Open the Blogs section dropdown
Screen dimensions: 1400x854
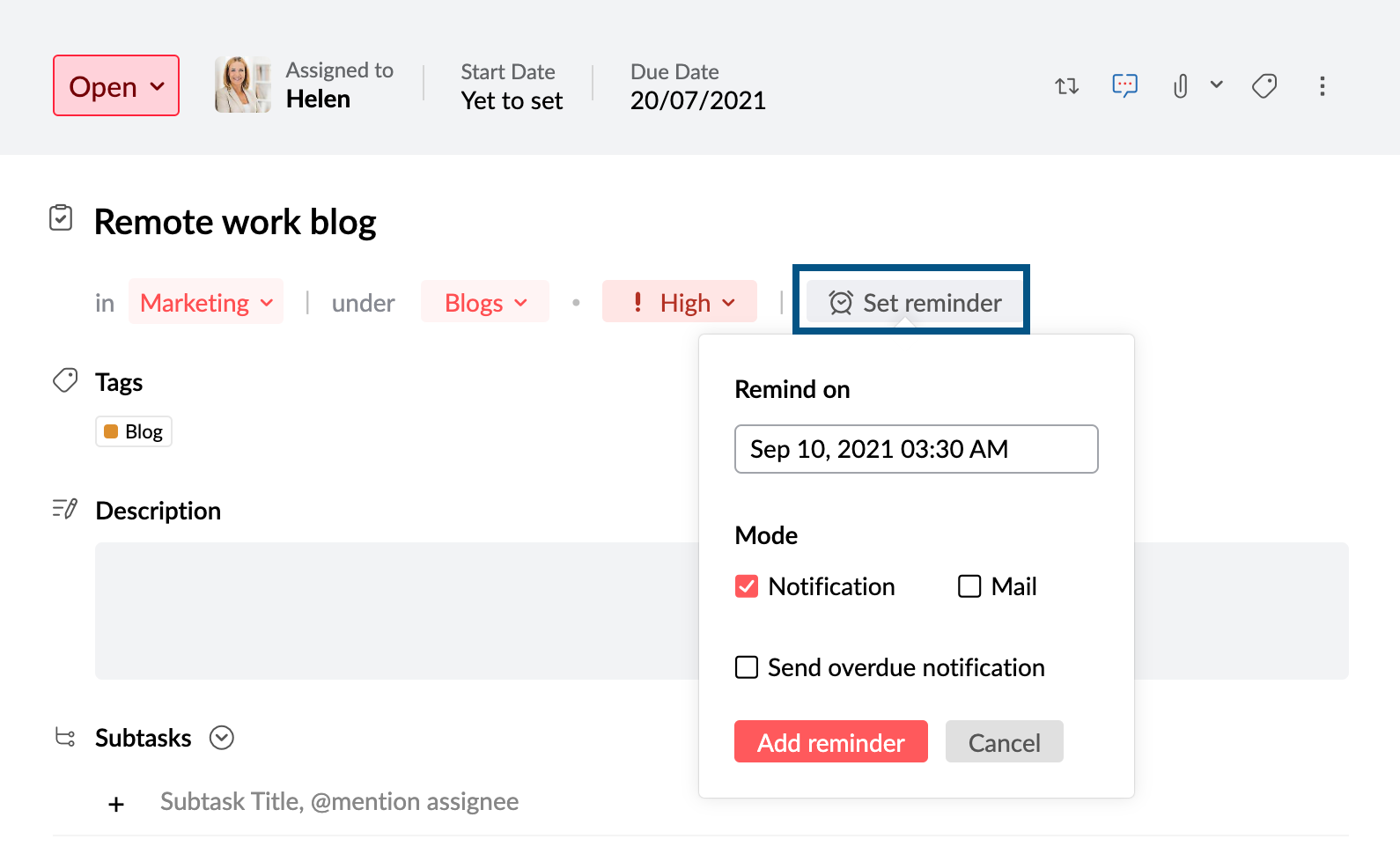(x=485, y=303)
